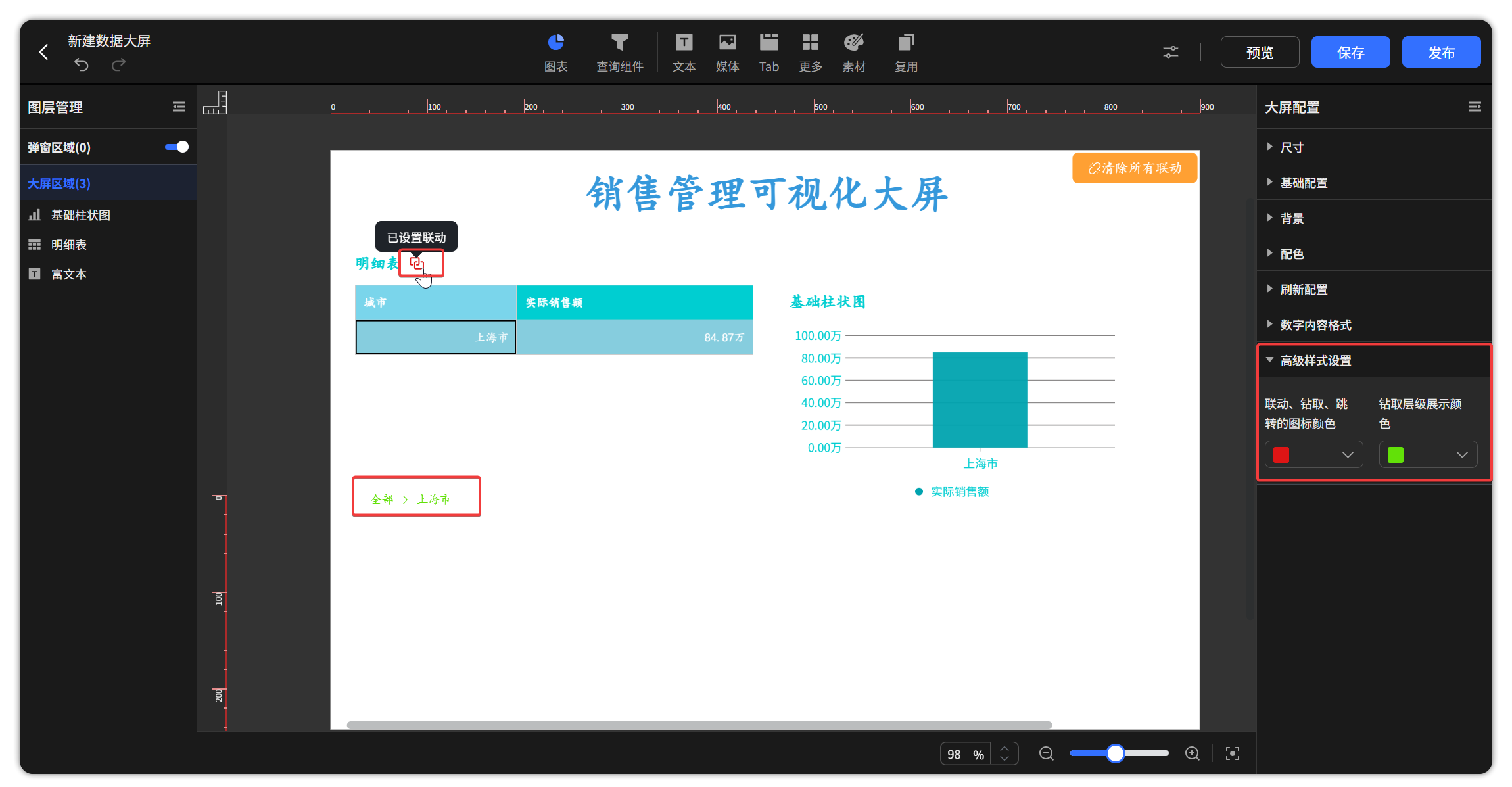This screenshot has height=787, width=1512.
Task: Open the red icon color dropdown
Action: click(x=1313, y=454)
